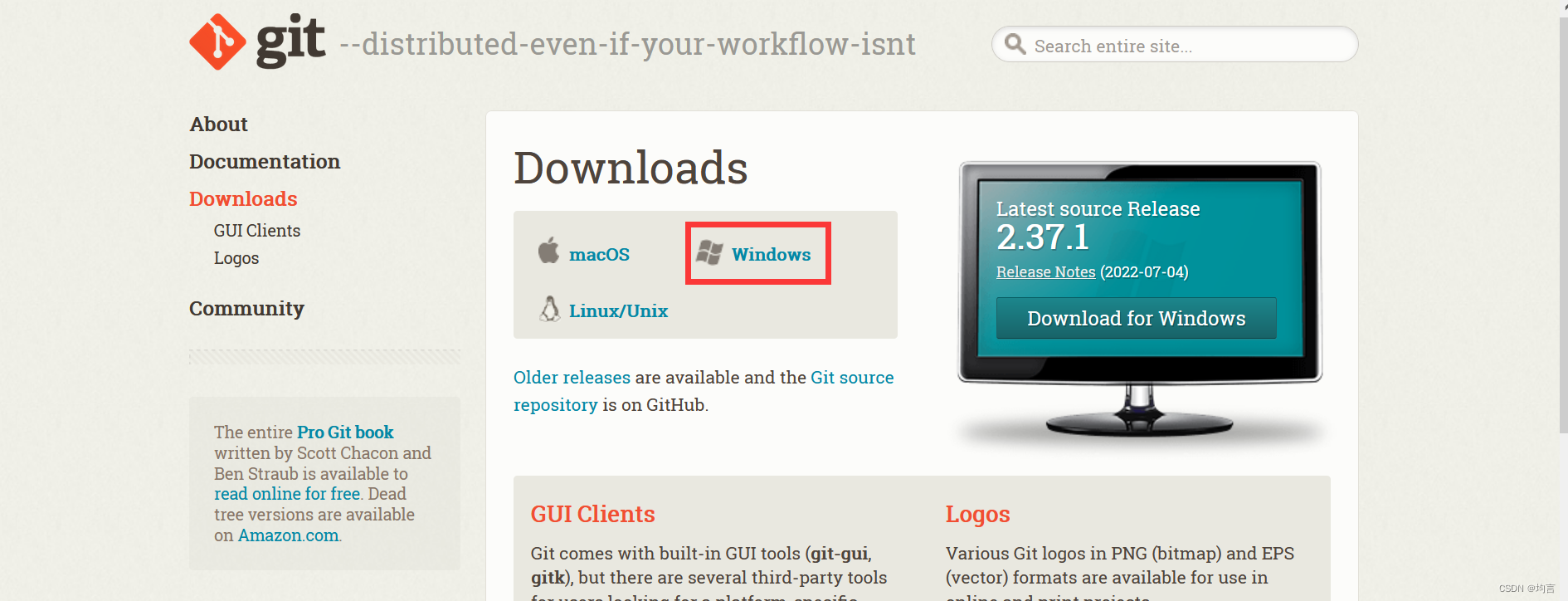Viewport: 1568px width, 601px height.
Task: Follow the read online for free link
Action: [287, 494]
